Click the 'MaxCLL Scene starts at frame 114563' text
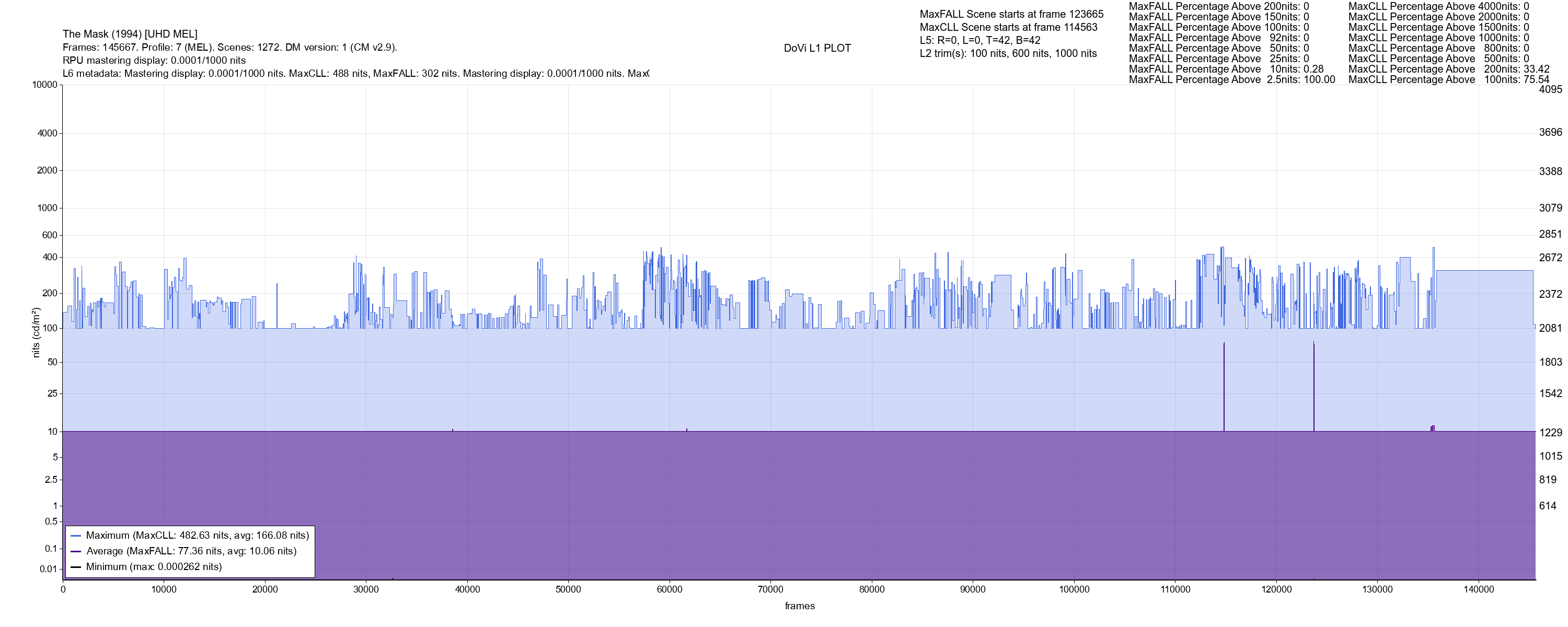This screenshot has width=1568, height=627. (x=1008, y=27)
